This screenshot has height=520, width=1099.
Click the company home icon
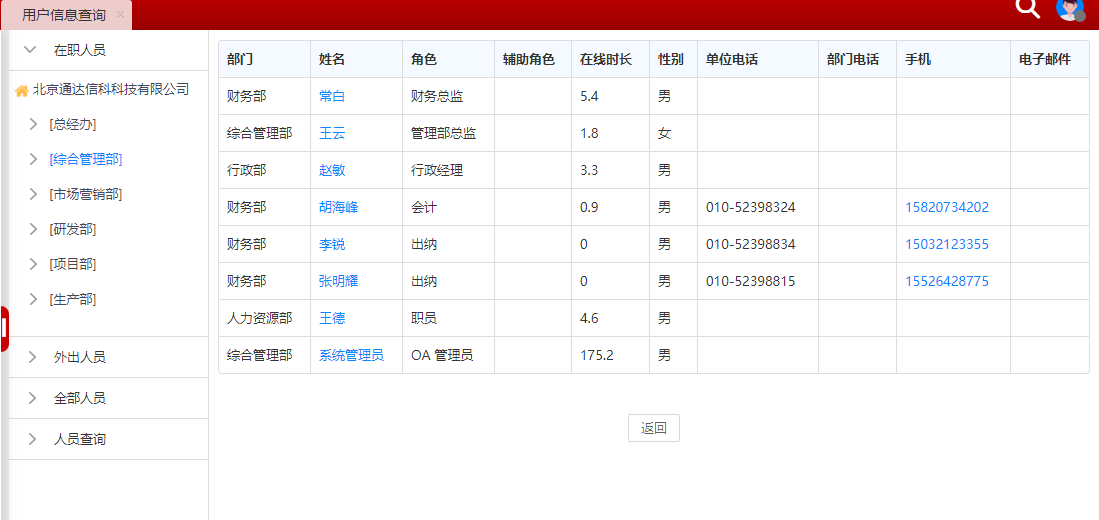point(22,90)
